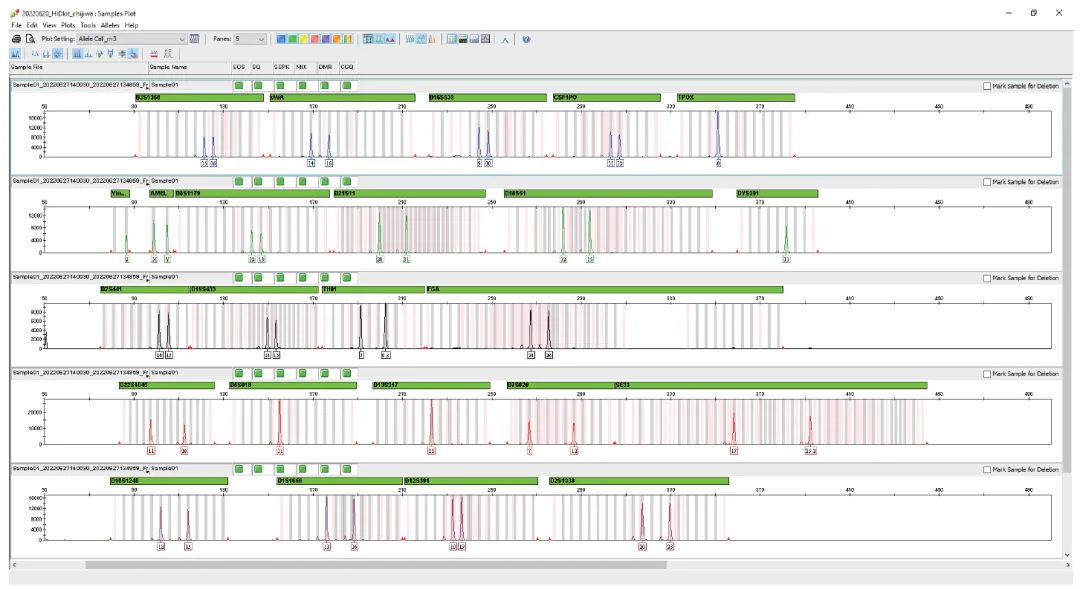Screen dimensions: 1080x589
Task: Click the red underlined peaks icon
Action: click(154, 53)
